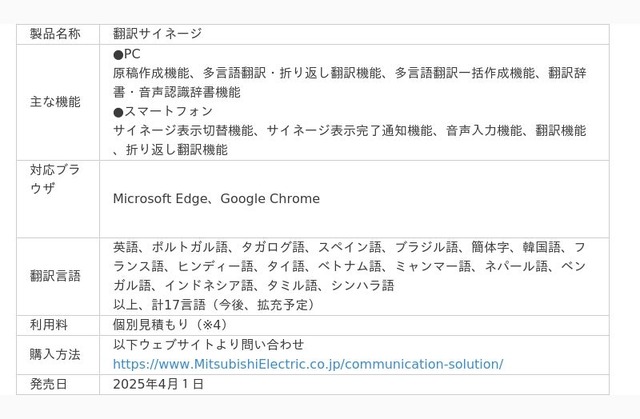Click the 主な機能 row label
640x419 pixels.
coord(55,102)
